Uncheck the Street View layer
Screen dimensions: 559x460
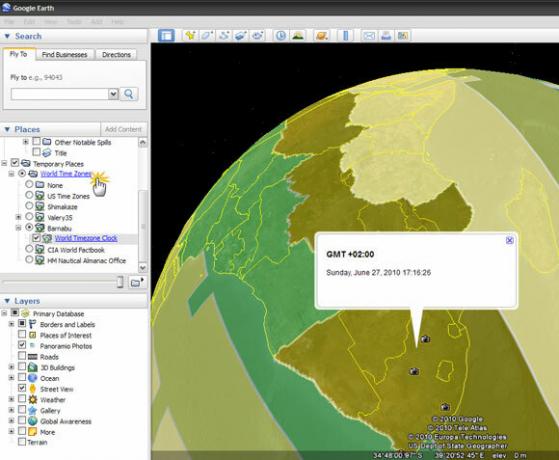click(x=22, y=388)
